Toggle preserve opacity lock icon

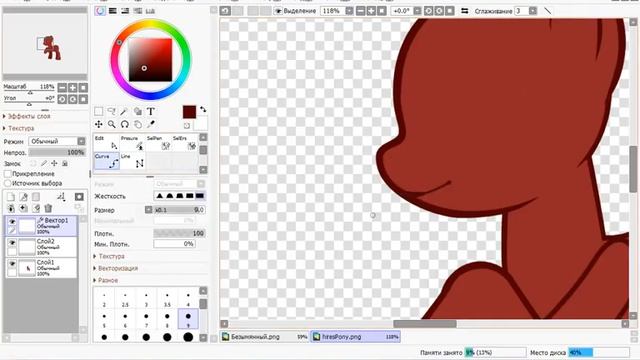(33, 163)
